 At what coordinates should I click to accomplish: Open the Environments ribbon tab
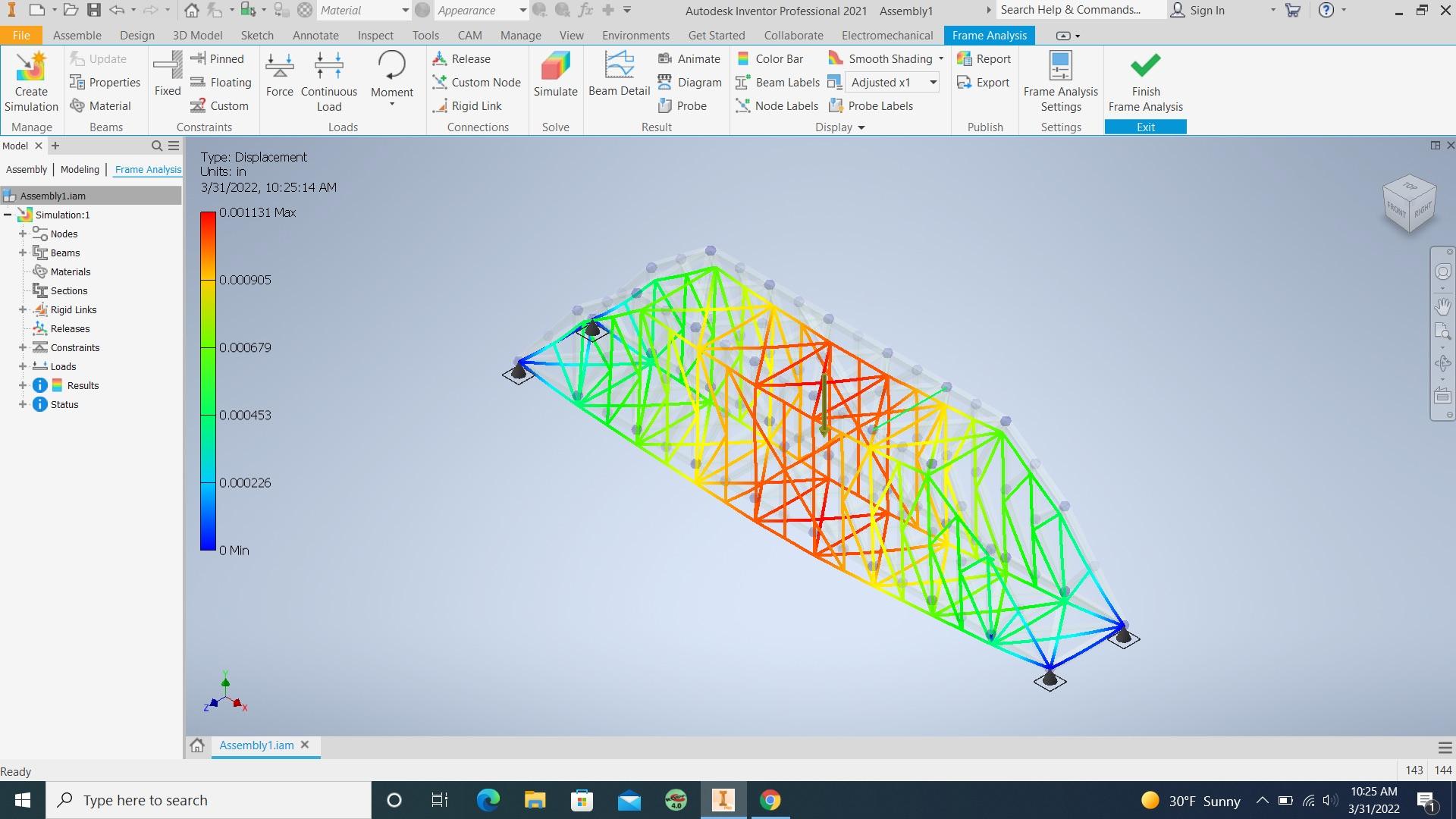tap(635, 35)
